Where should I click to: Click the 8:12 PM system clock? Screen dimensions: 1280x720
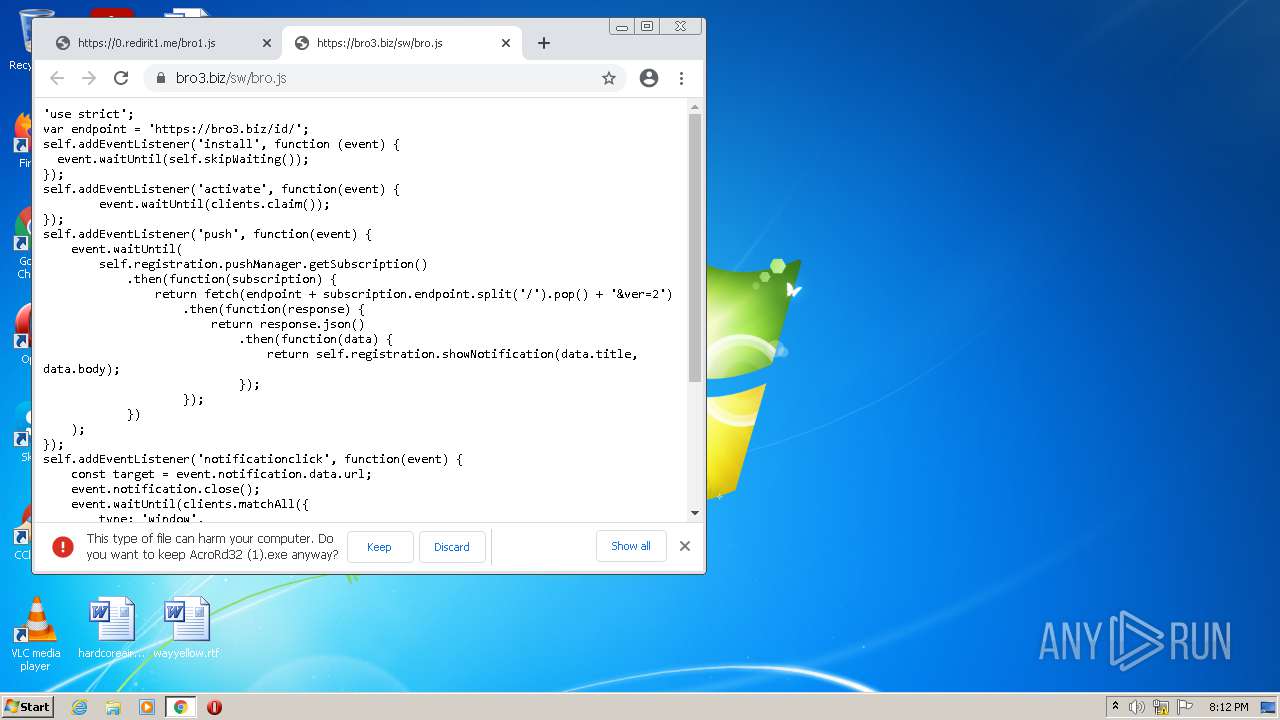[x=1228, y=707]
